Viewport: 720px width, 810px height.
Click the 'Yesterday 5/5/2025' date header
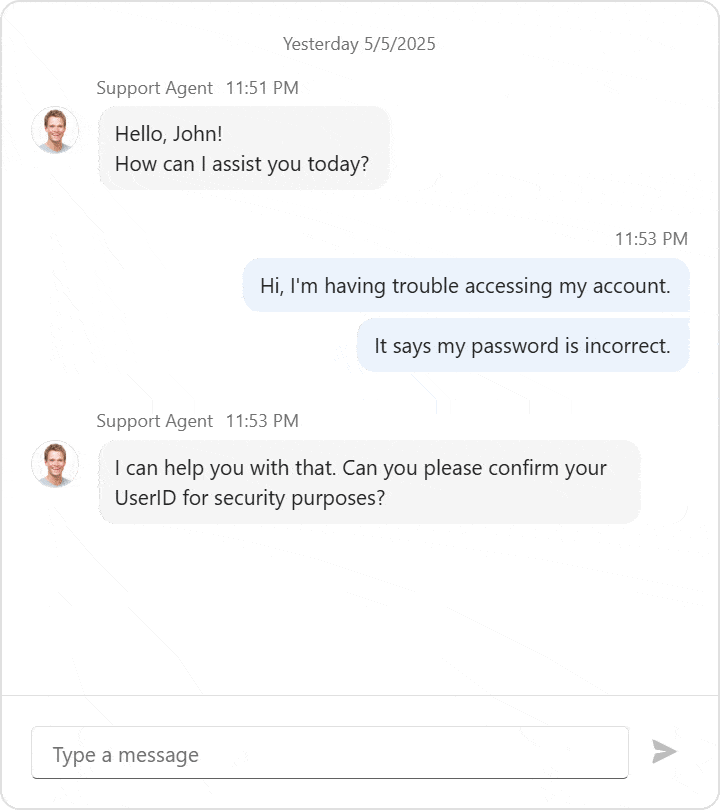pos(360,43)
